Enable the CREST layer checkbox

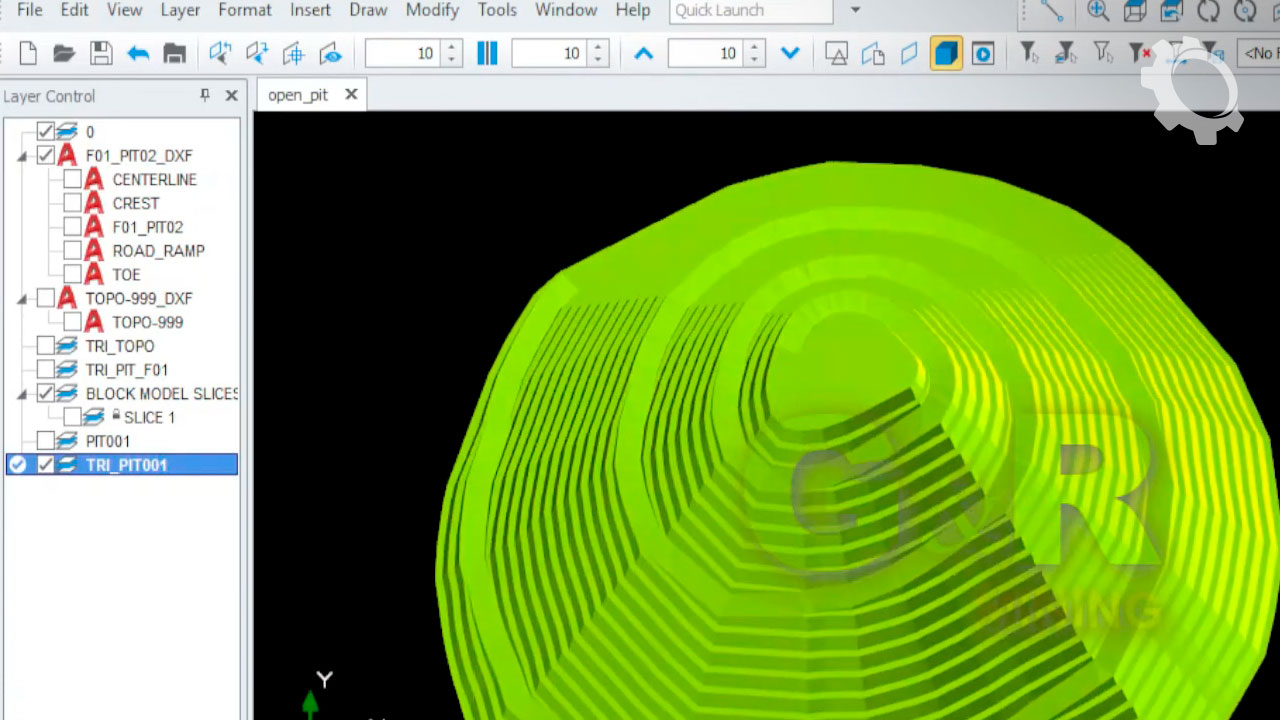click(x=72, y=203)
